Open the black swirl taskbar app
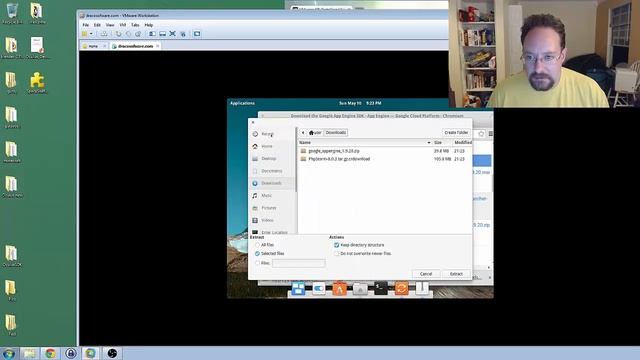640x360 pixels. [x=112, y=353]
